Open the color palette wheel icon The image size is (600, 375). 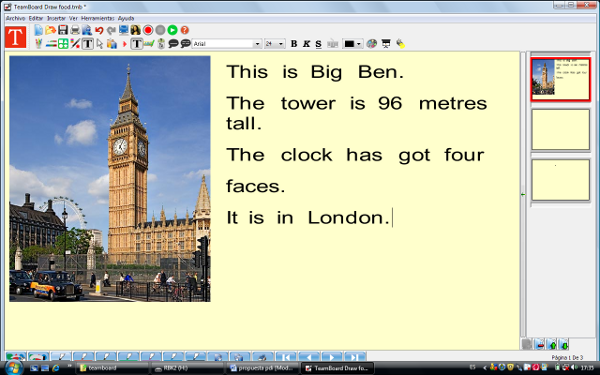372,44
